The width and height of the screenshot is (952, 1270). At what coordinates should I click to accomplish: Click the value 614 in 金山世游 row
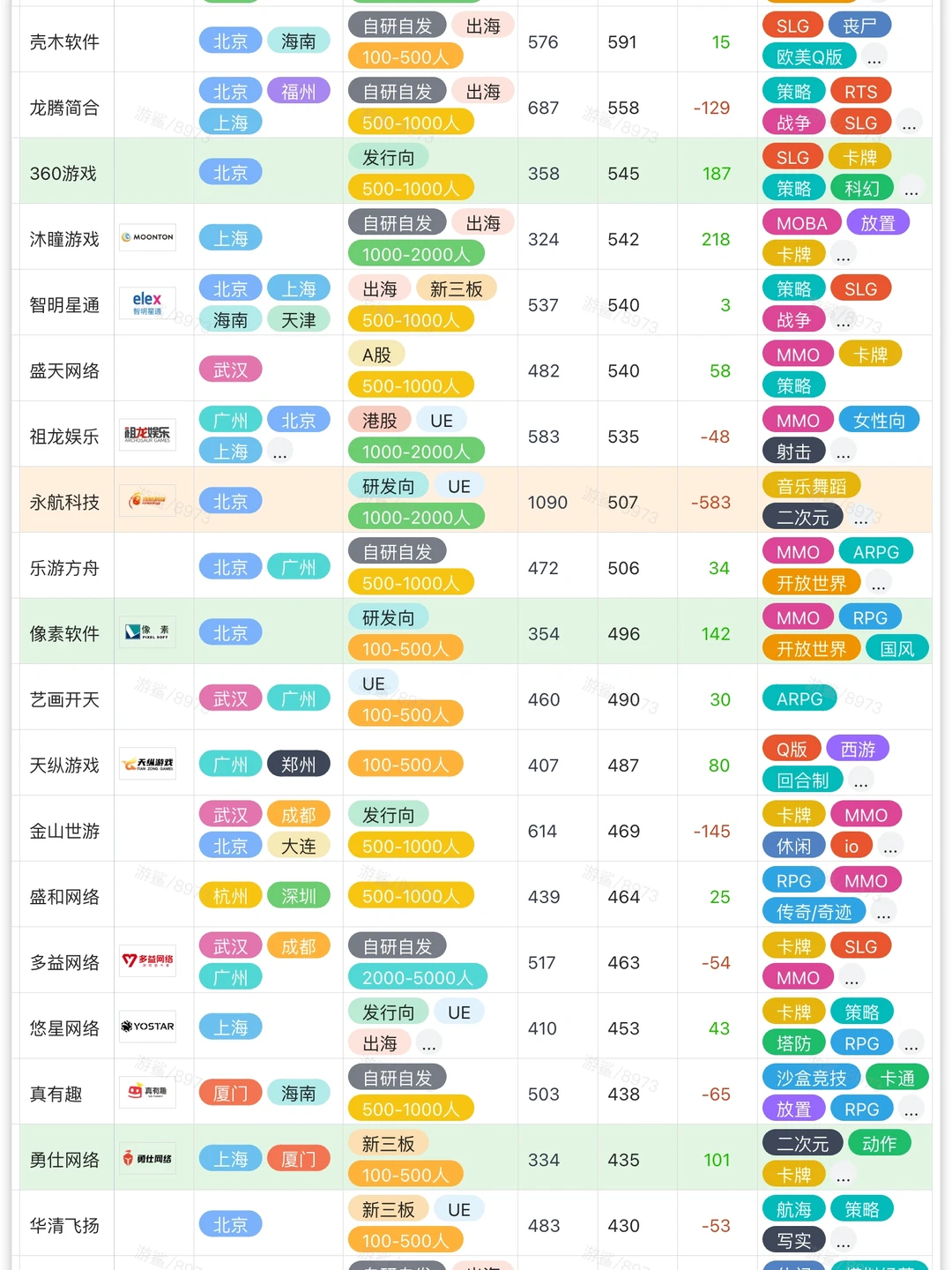542,831
